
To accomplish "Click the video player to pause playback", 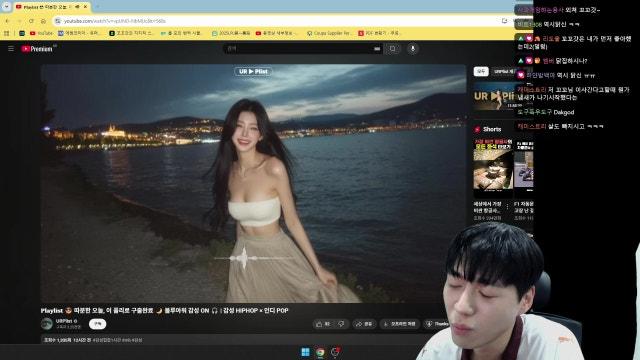I will tap(253, 184).
